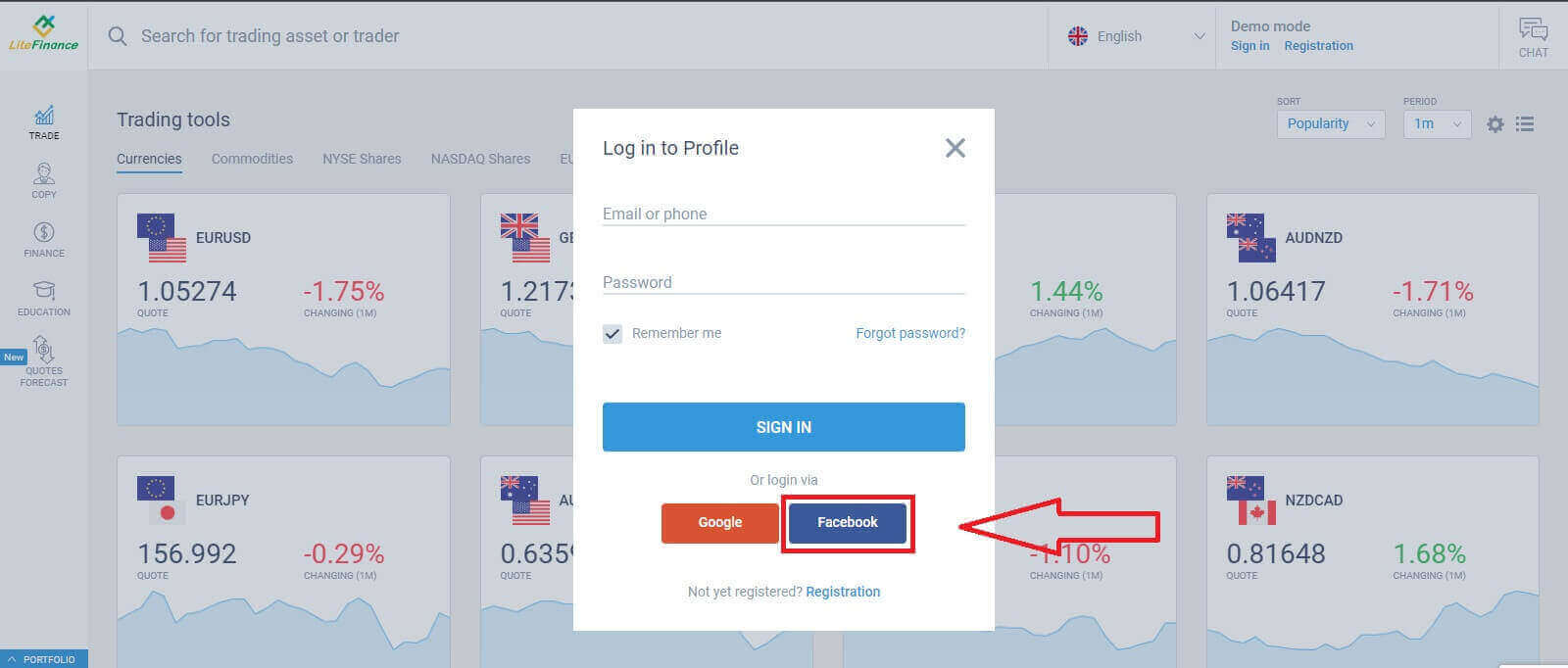Open the 1m period dropdown
Screen dimensions: 1568x668
click(1437, 124)
